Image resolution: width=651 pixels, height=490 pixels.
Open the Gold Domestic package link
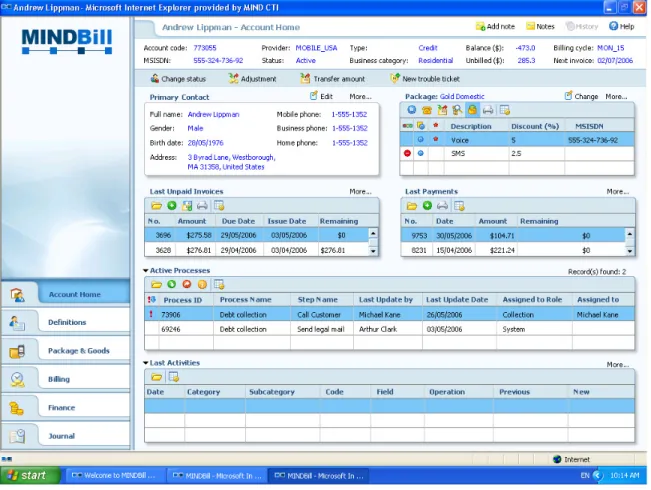(462, 96)
